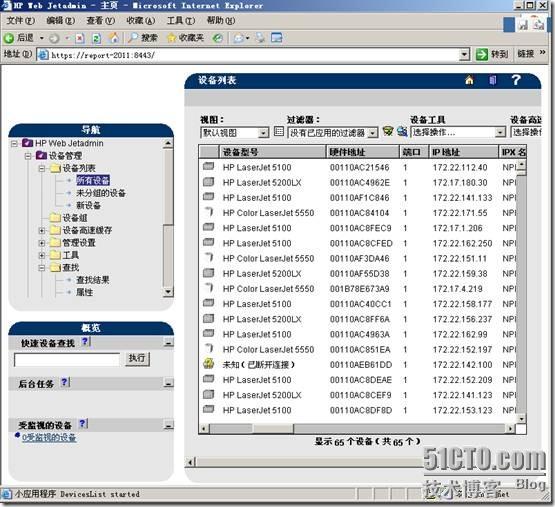Image resolution: width=555 pixels, height=507 pixels.
Task: Open the 过滤器 dropdown
Action: pos(372,133)
